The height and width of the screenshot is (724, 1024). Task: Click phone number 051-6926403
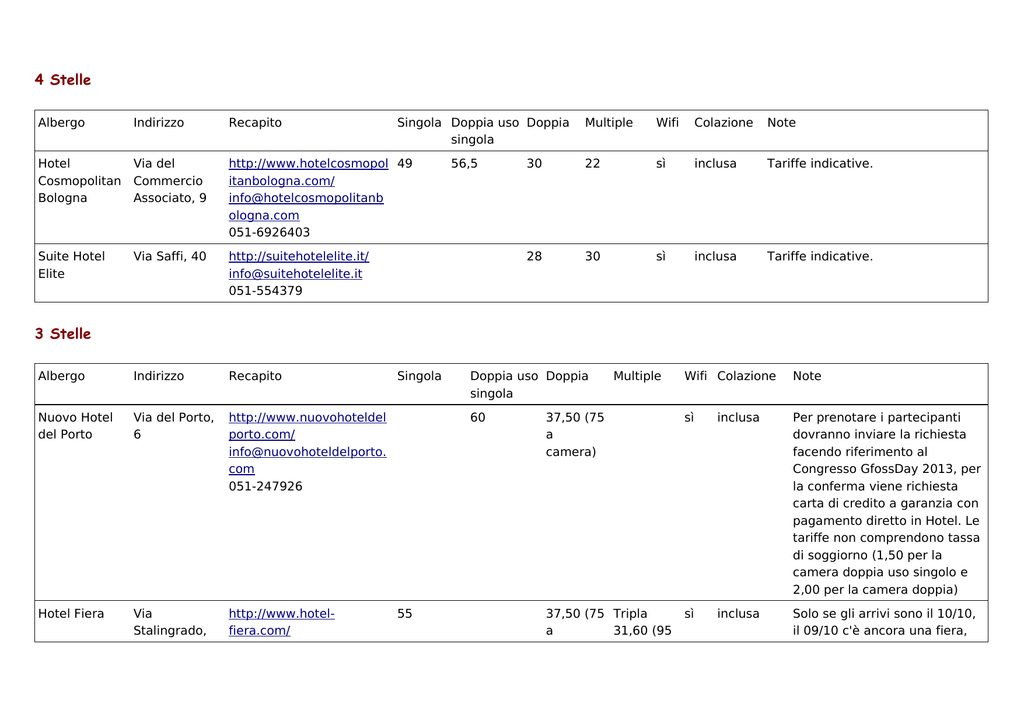pyautogui.click(x=269, y=232)
